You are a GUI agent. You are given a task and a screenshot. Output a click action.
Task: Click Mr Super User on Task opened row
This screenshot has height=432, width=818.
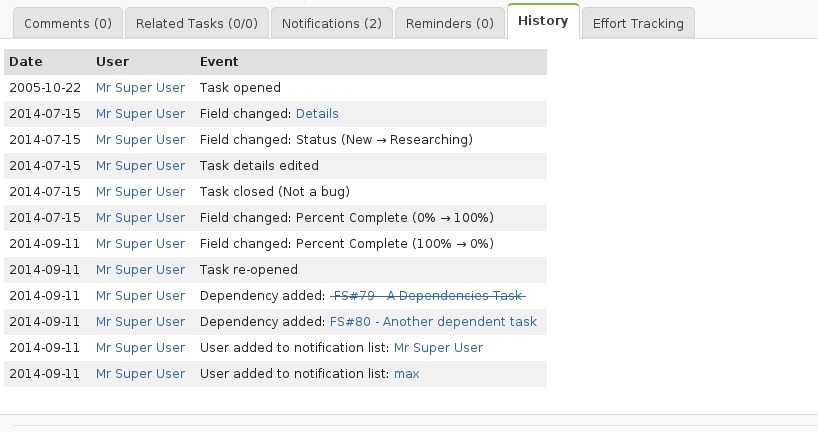click(140, 88)
